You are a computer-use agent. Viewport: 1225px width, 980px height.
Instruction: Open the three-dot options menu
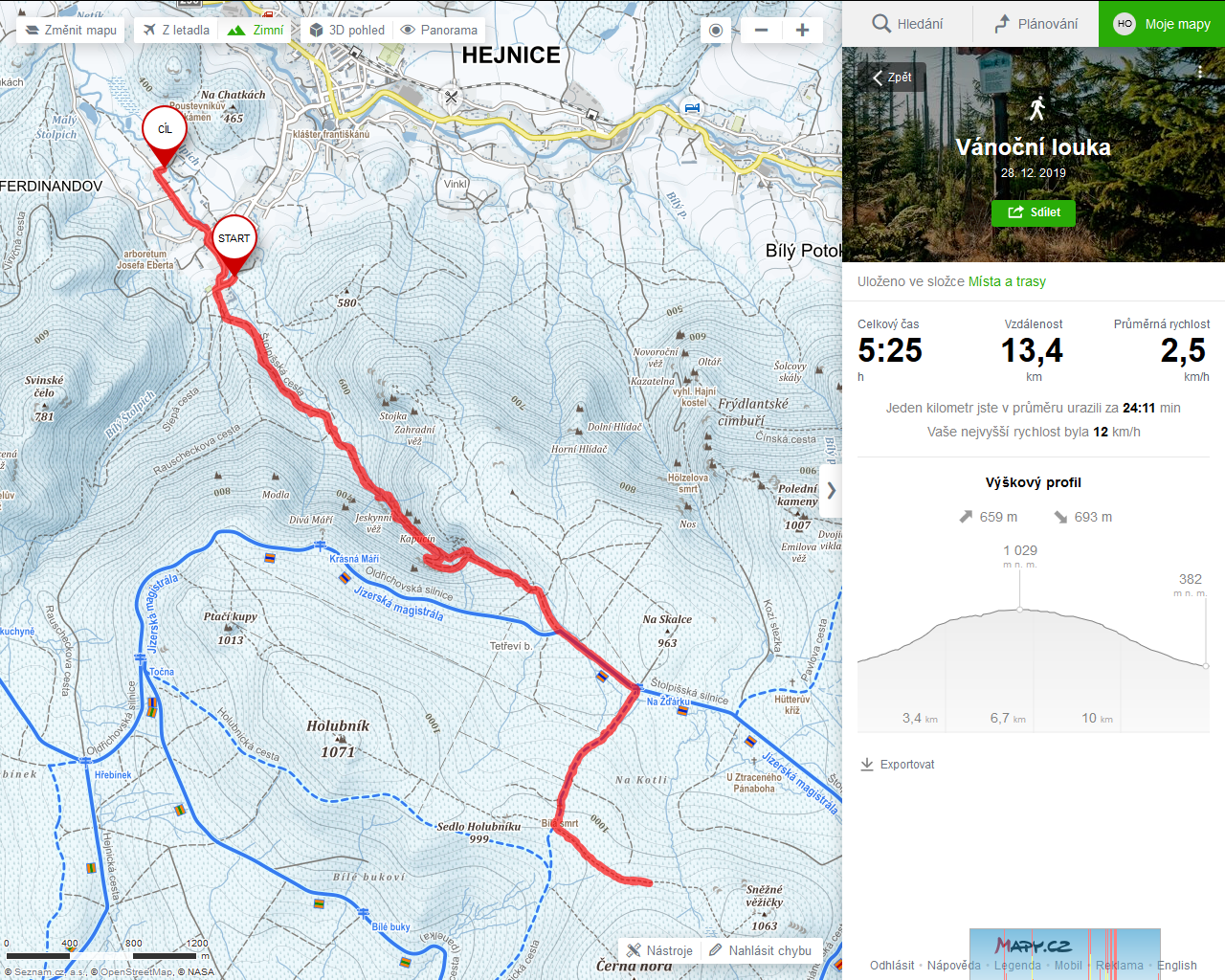[x=1199, y=73]
